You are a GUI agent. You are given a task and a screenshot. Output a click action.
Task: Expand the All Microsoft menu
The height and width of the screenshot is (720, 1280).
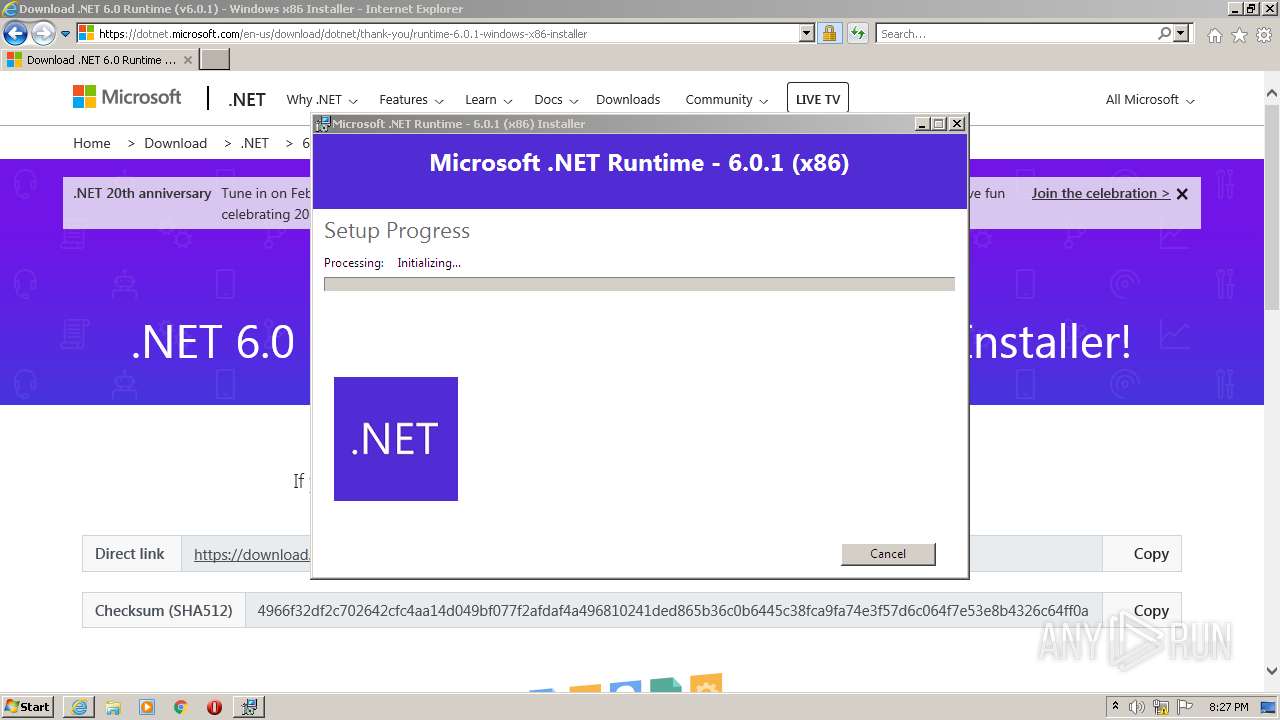(x=1150, y=100)
